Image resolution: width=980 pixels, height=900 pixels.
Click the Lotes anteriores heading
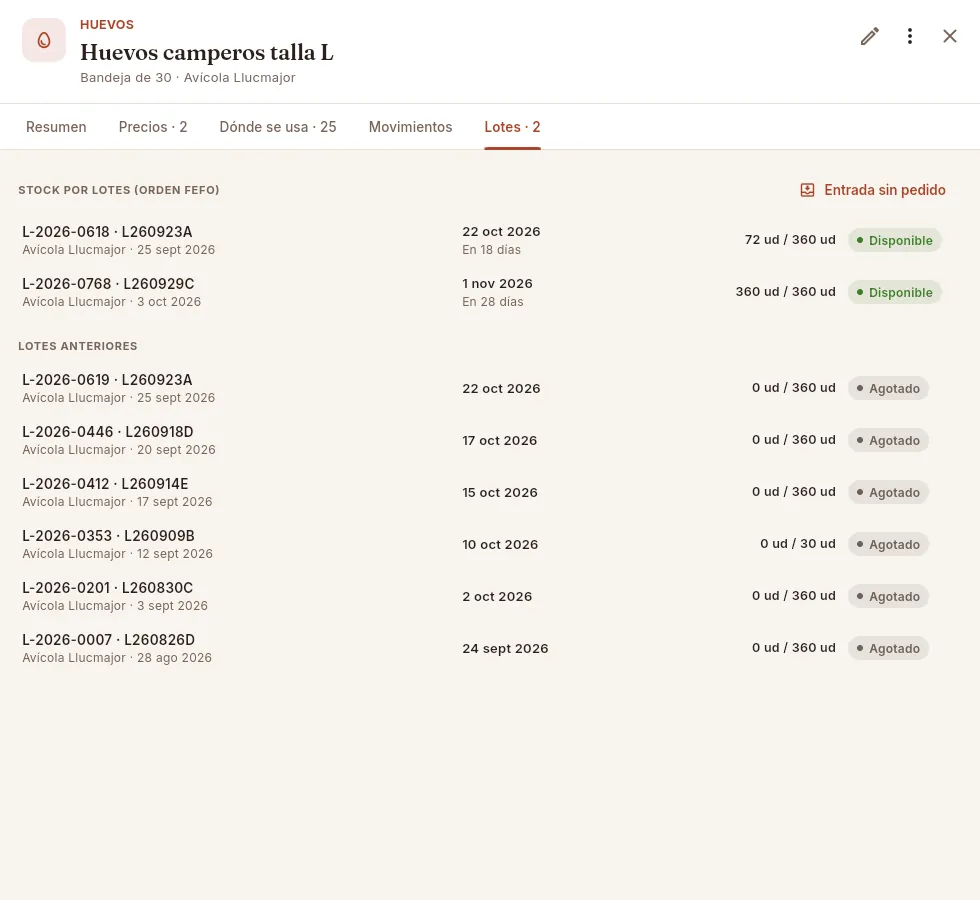pos(78,346)
